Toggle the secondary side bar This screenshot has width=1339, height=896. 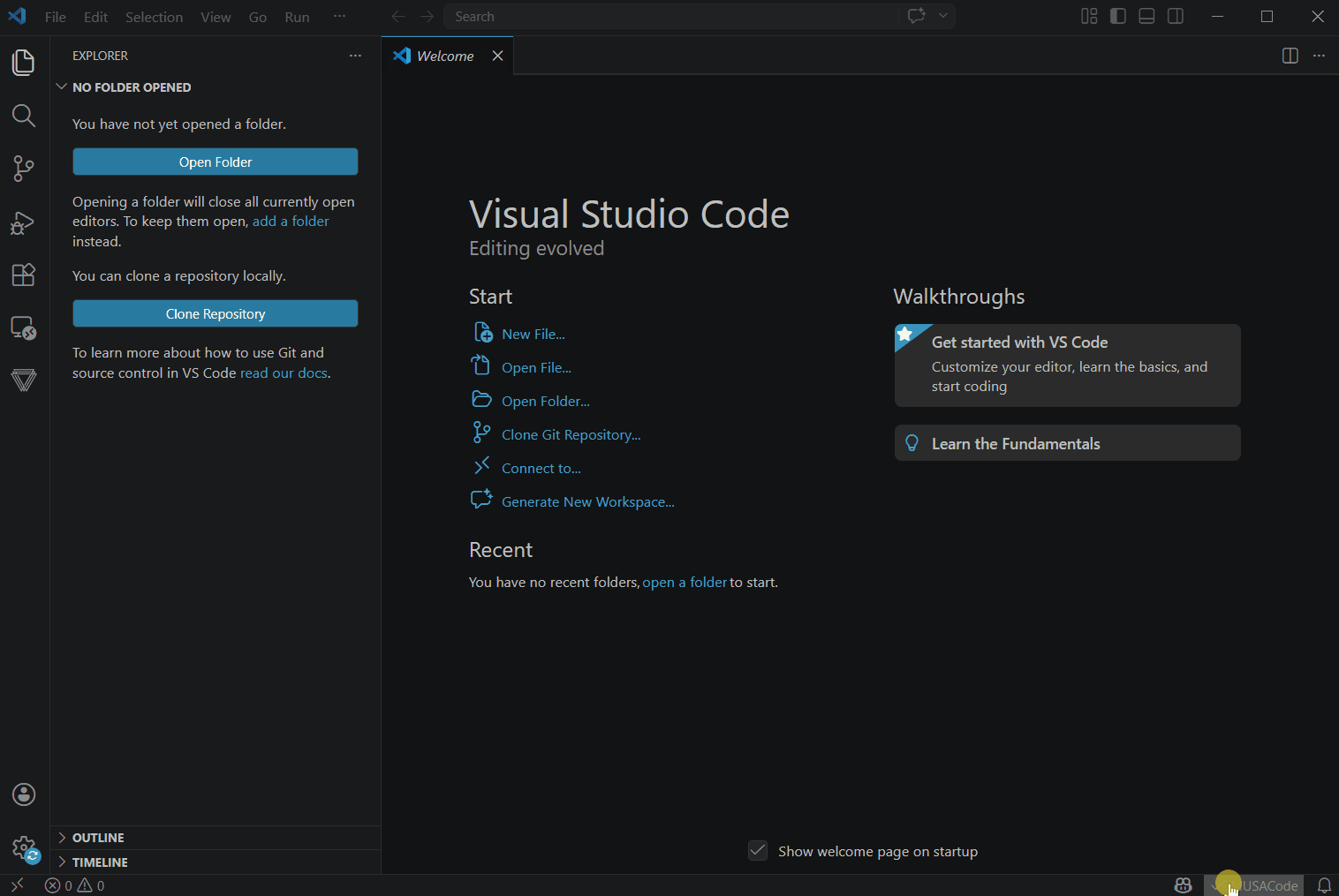(x=1176, y=16)
